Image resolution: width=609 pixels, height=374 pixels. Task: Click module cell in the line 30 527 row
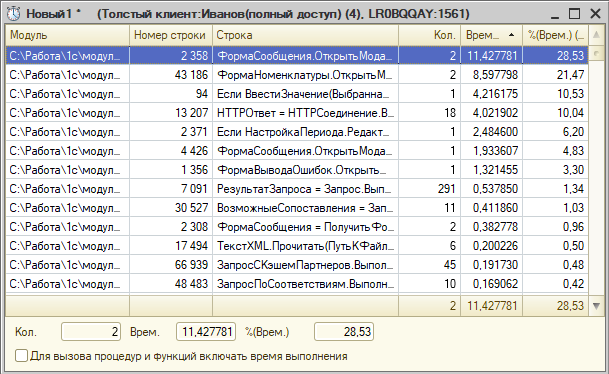pos(67,208)
